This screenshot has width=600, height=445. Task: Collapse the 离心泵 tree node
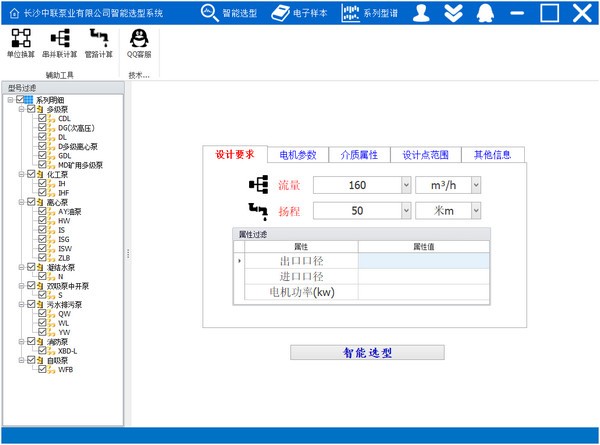21,202
